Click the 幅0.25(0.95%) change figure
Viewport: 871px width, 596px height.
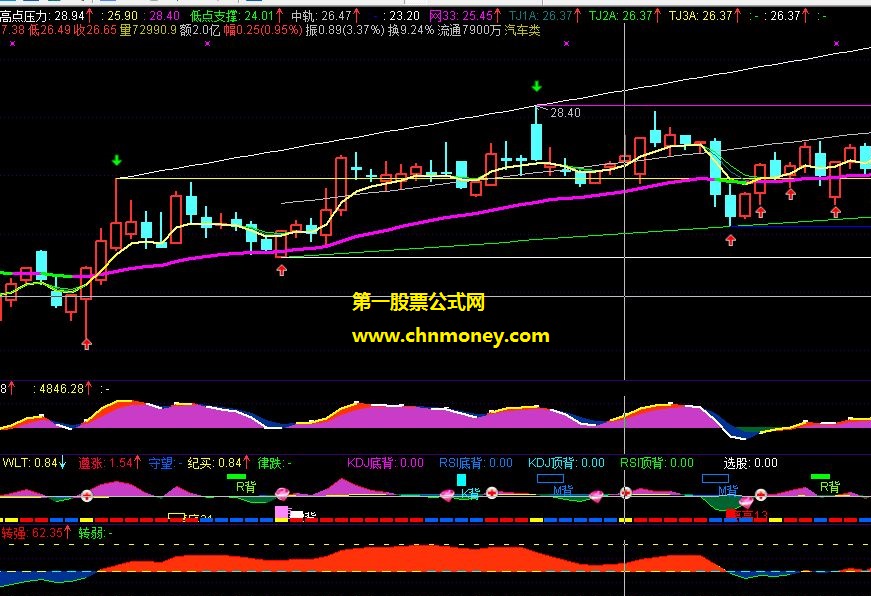point(263,30)
